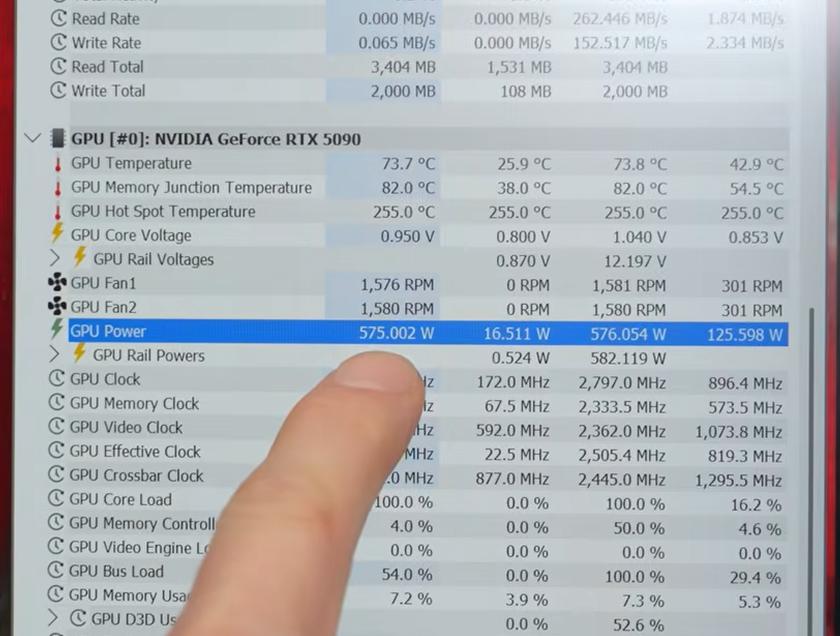This screenshot has width=840, height=636.
Task: Click the 12.197 V GPU Rail Voltages value
Action: (635, 261)
